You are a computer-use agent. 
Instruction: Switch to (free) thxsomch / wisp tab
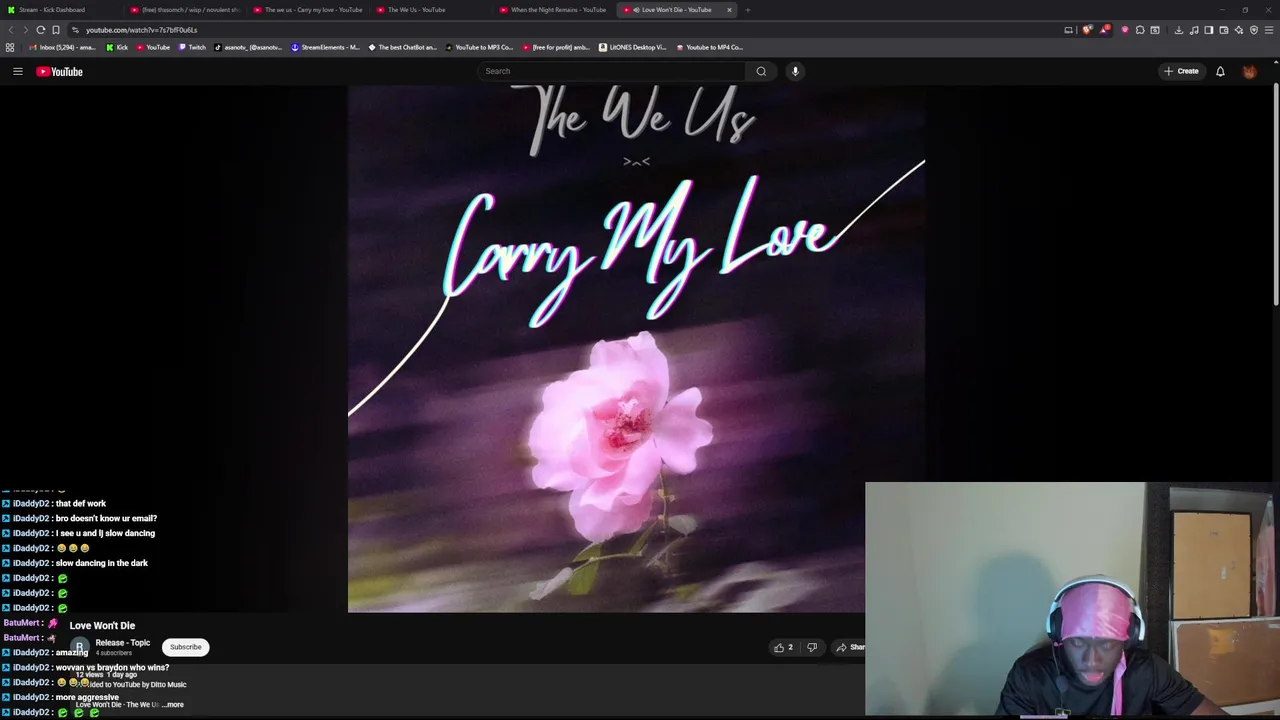pos(185,10)
